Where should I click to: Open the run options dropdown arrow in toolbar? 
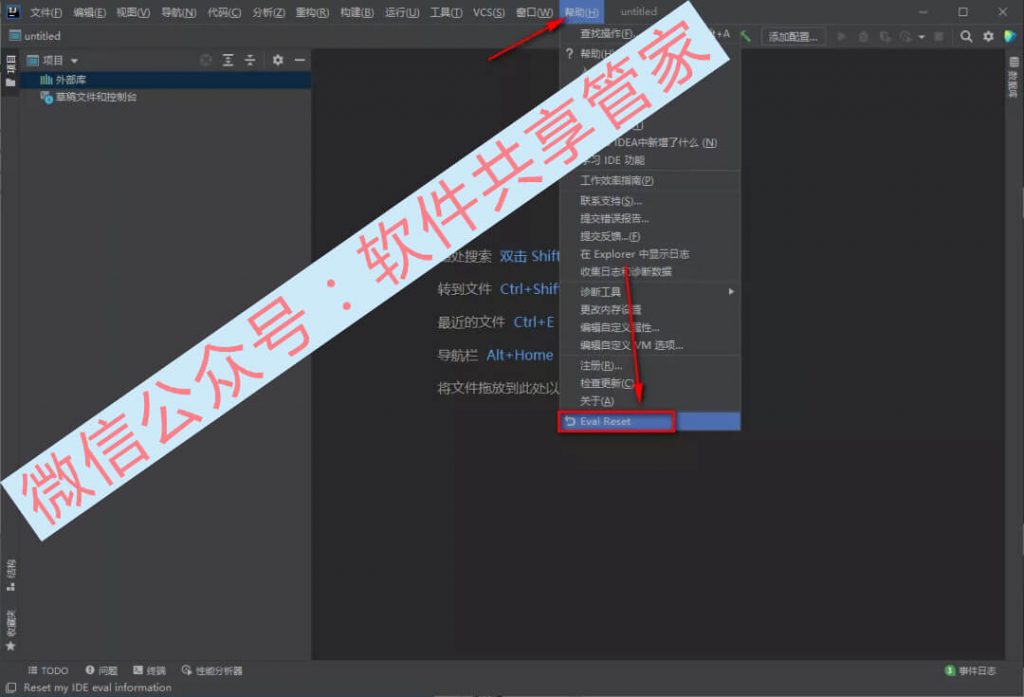pyautogui.click(x=921, y=37)
